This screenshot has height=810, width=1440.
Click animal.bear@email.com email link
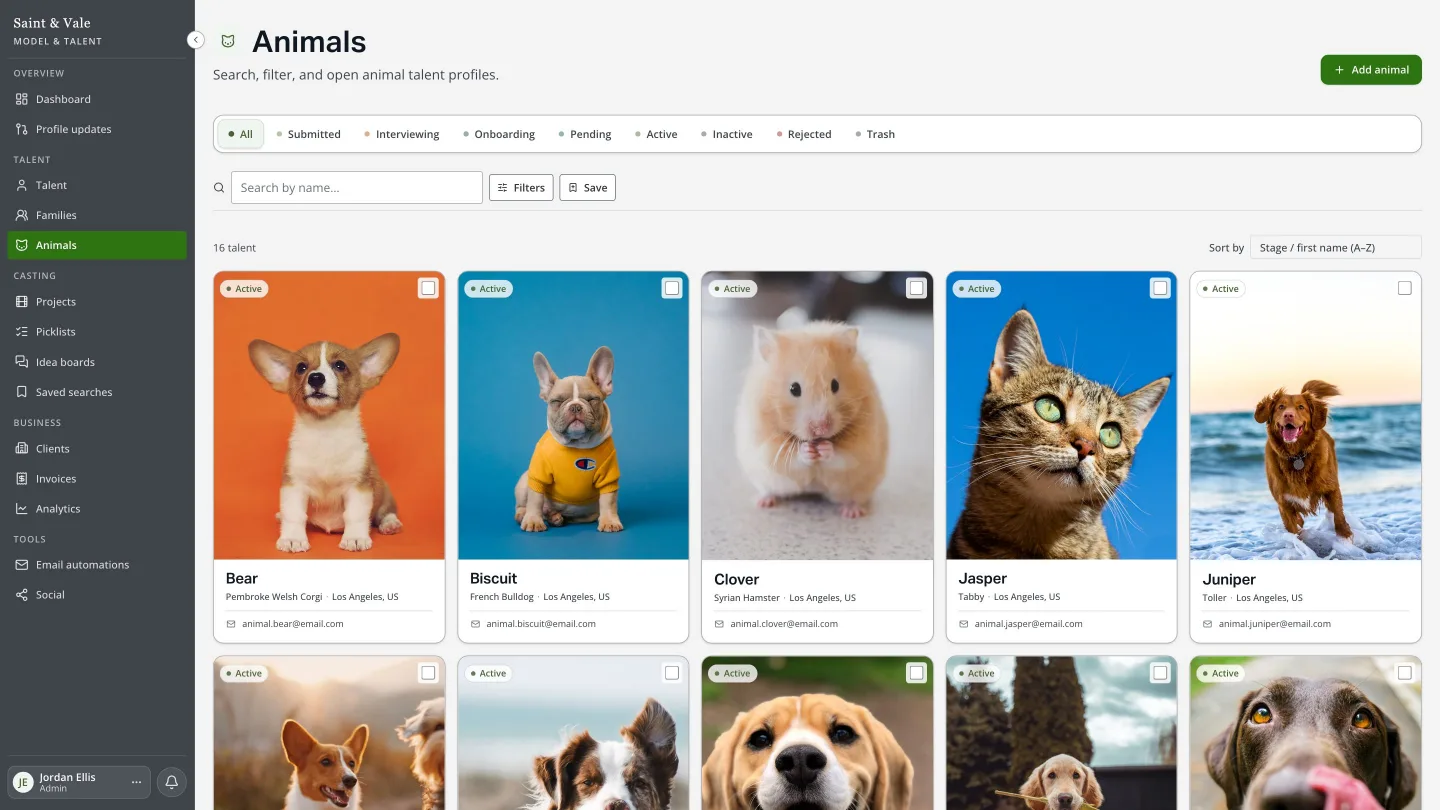293,624
